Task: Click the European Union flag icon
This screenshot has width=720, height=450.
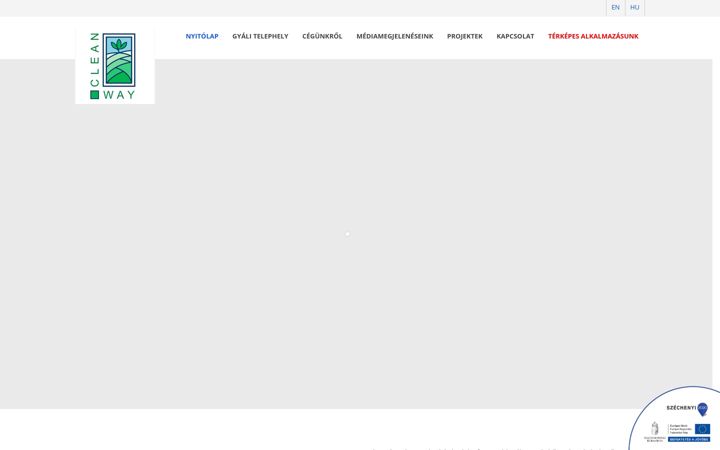Action: point(702,429)
